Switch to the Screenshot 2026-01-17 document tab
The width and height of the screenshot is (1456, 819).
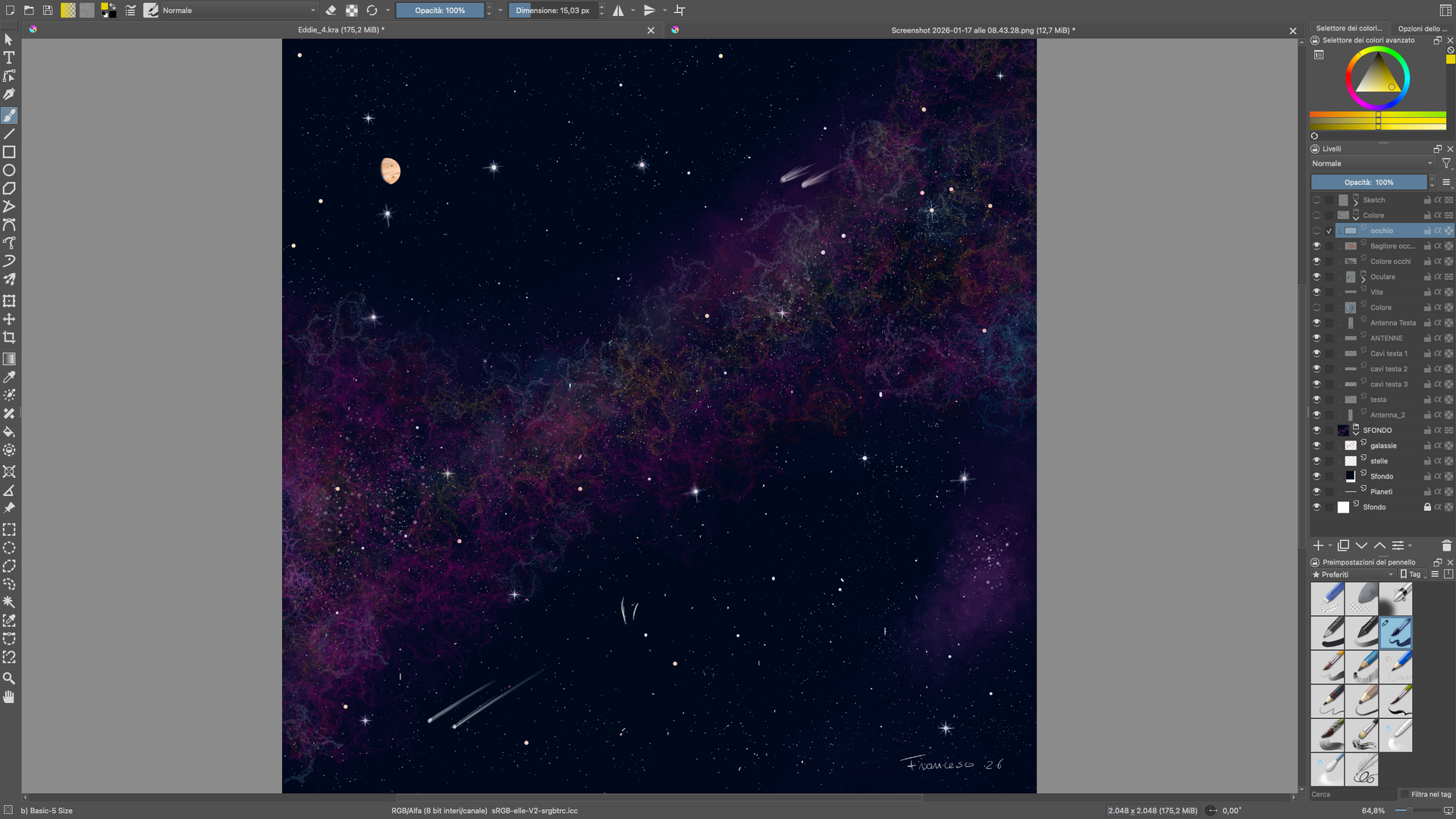[x=983, y=30]
